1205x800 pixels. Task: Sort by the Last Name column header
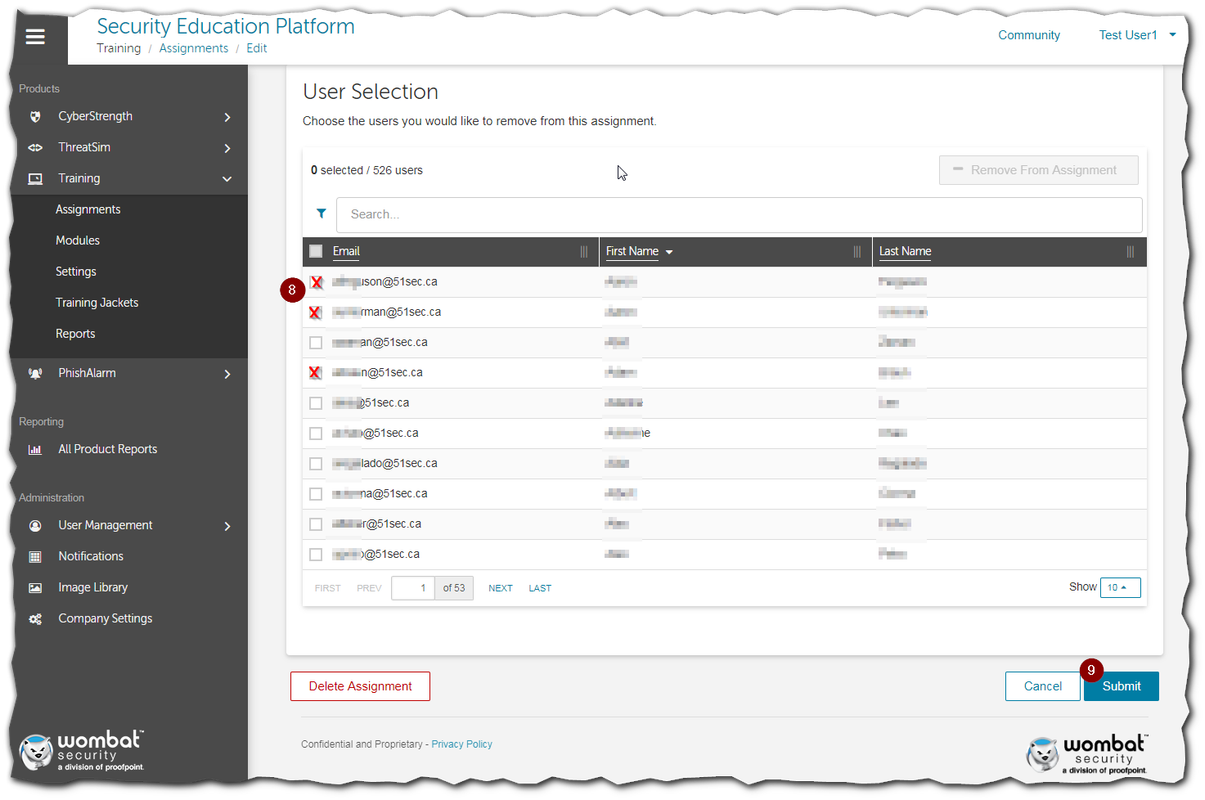click(x=905, y=252)
